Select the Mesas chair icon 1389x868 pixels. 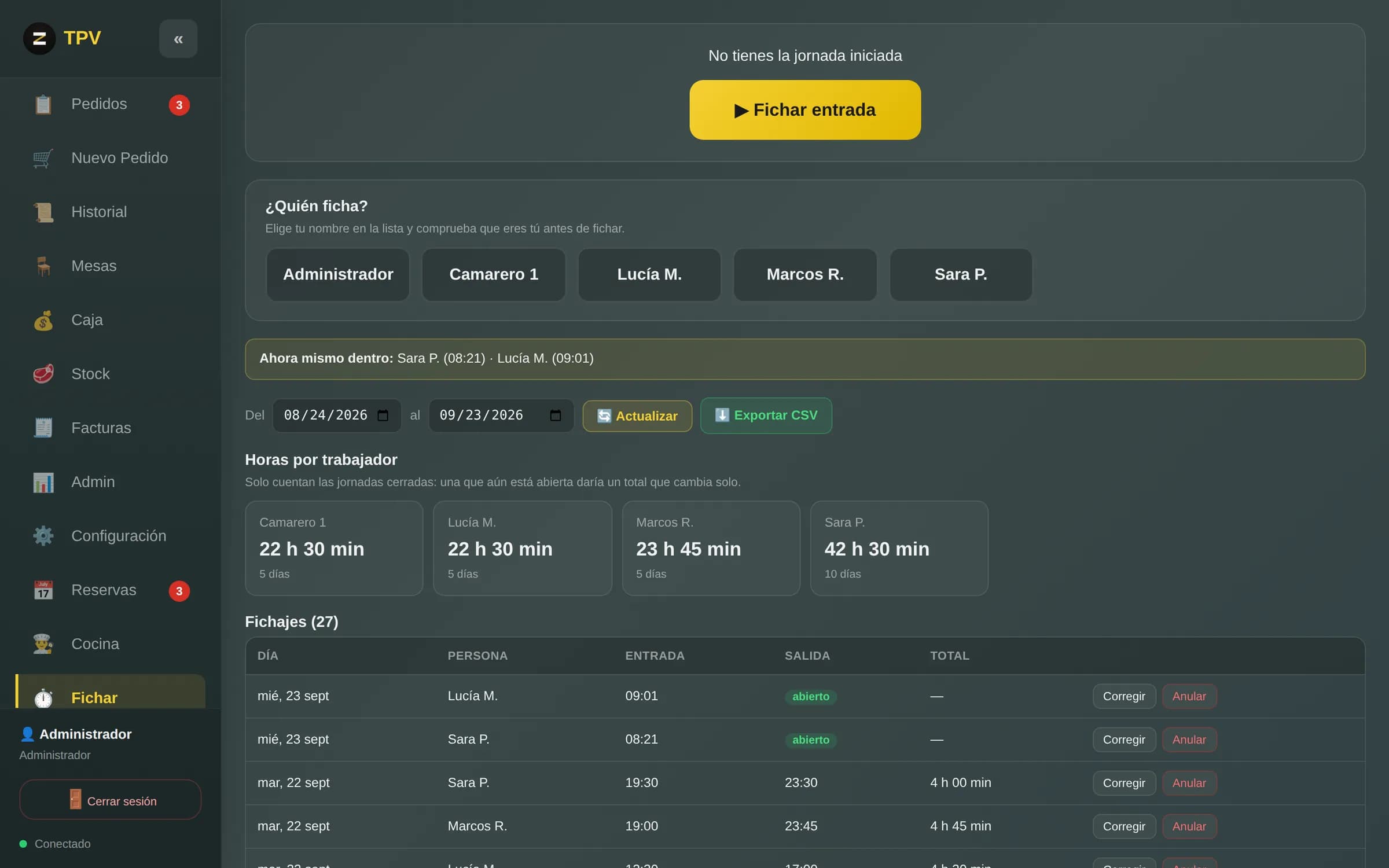point(43,266)
